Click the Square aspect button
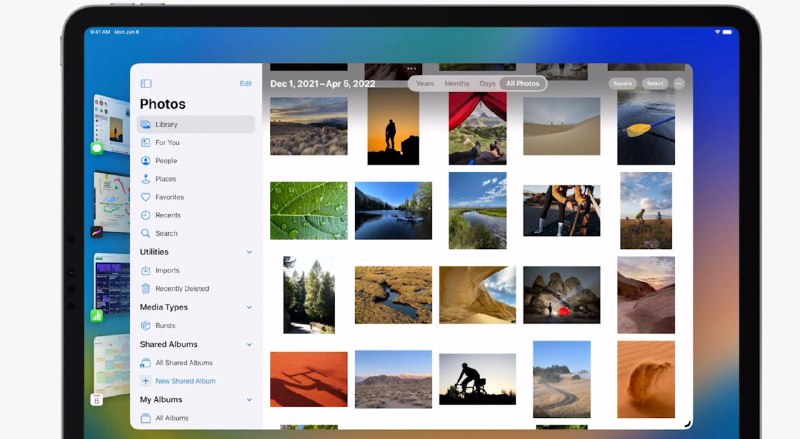The height and width of the screenshot is (439, 800). [x=622, y=83]
